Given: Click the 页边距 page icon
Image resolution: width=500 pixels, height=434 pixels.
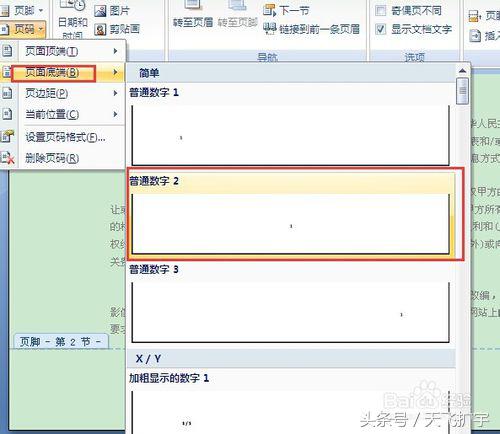Looking at the screenshot, I should (x=7, y=93).
